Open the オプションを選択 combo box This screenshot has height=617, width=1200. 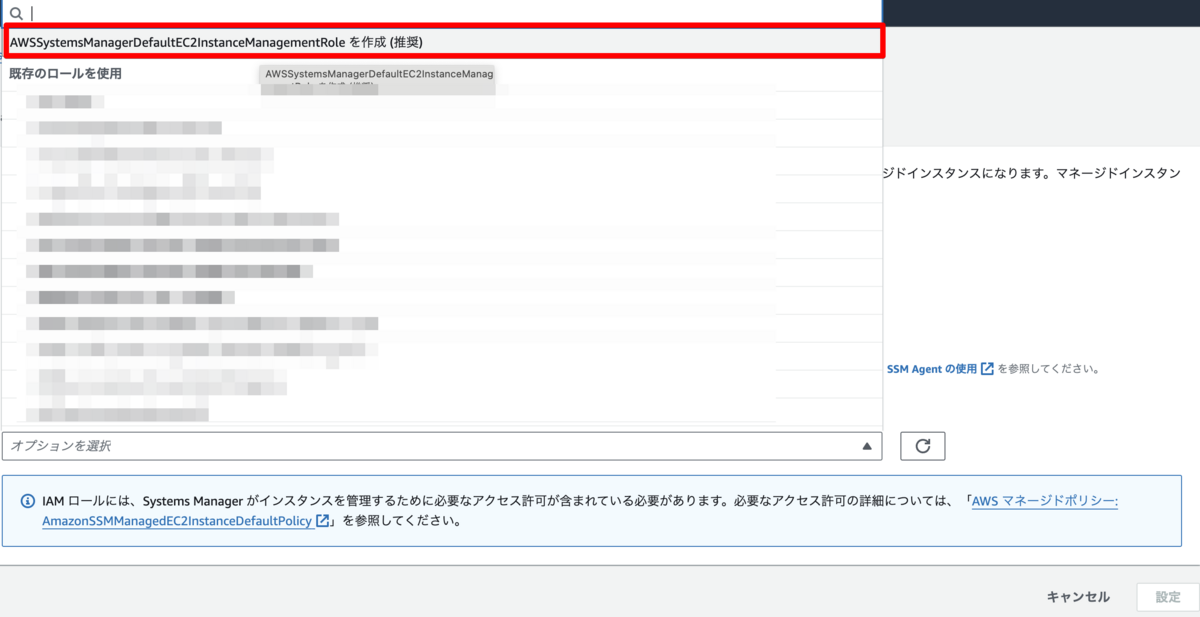coord(440,446)
